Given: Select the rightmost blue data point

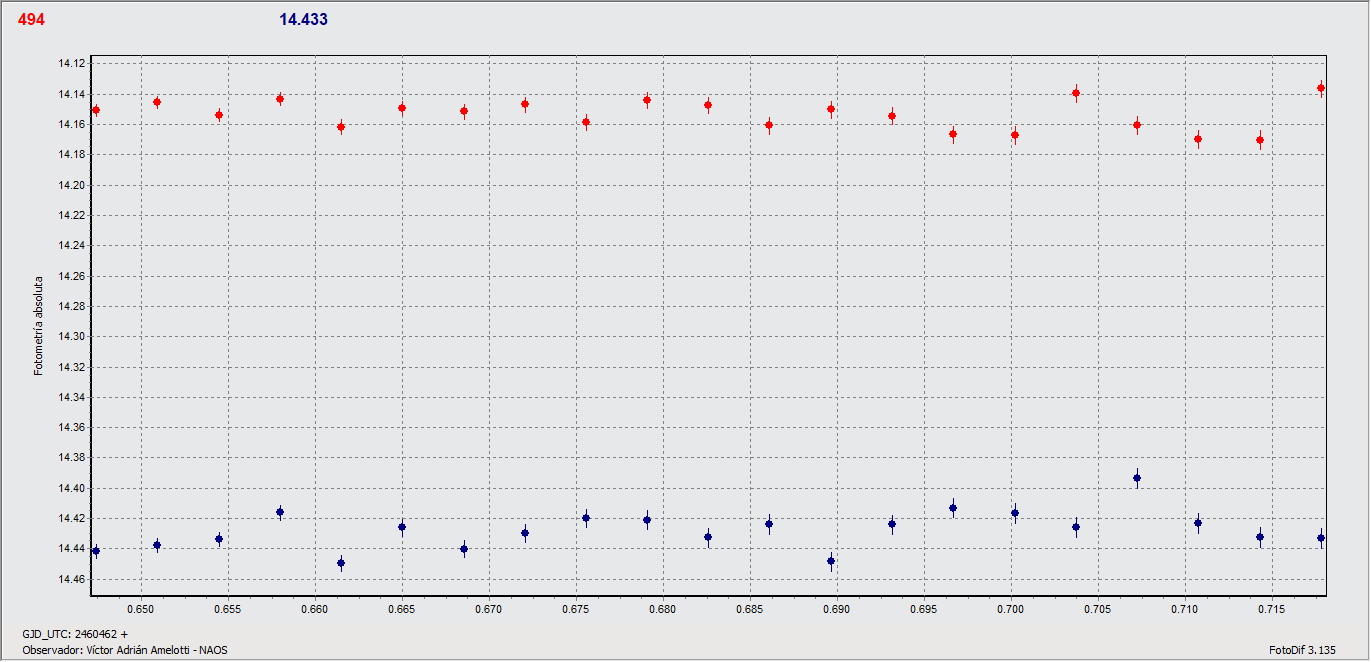Looking at the screenshot, I should 1321,538.
